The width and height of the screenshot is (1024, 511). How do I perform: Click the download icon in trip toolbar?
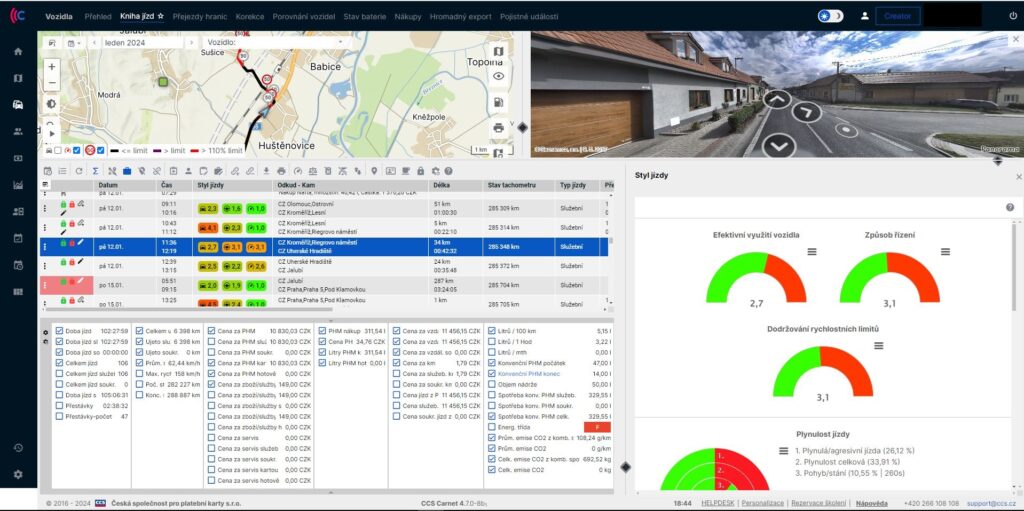point(266,171)
